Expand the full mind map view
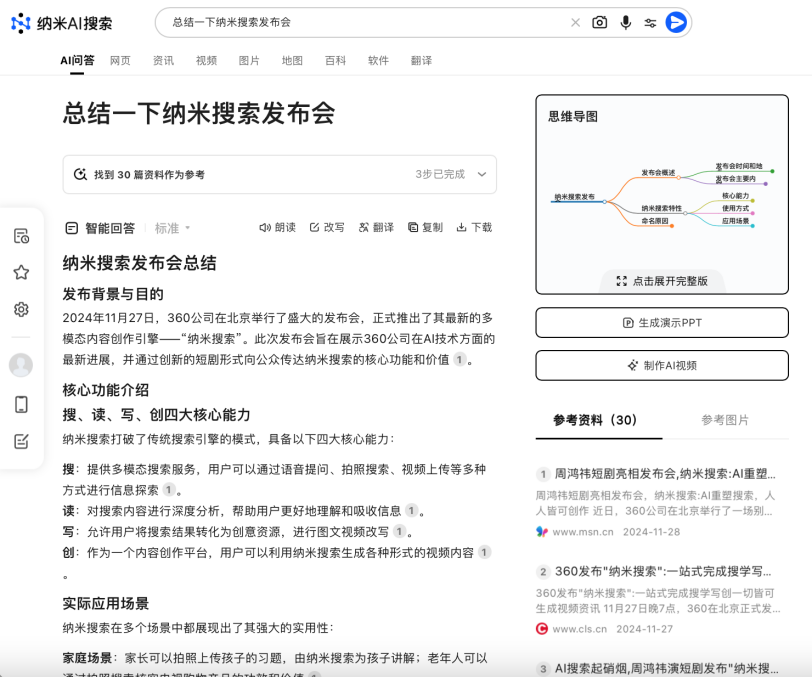The height and width of the screenshot is (677, 812). [x=662, y=281]
